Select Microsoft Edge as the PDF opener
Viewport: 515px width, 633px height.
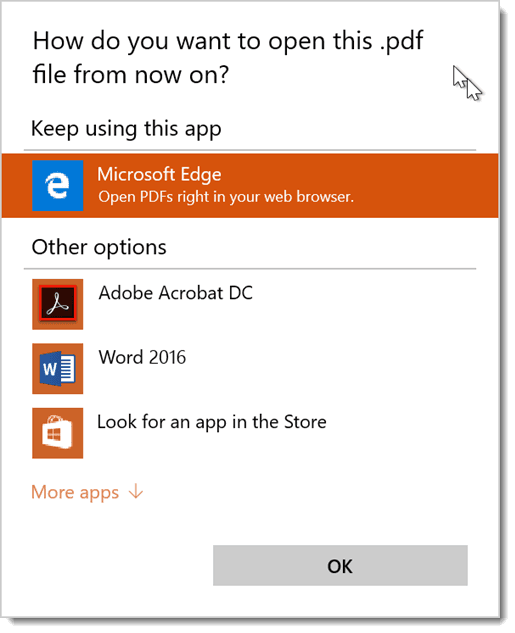(250, 186)
